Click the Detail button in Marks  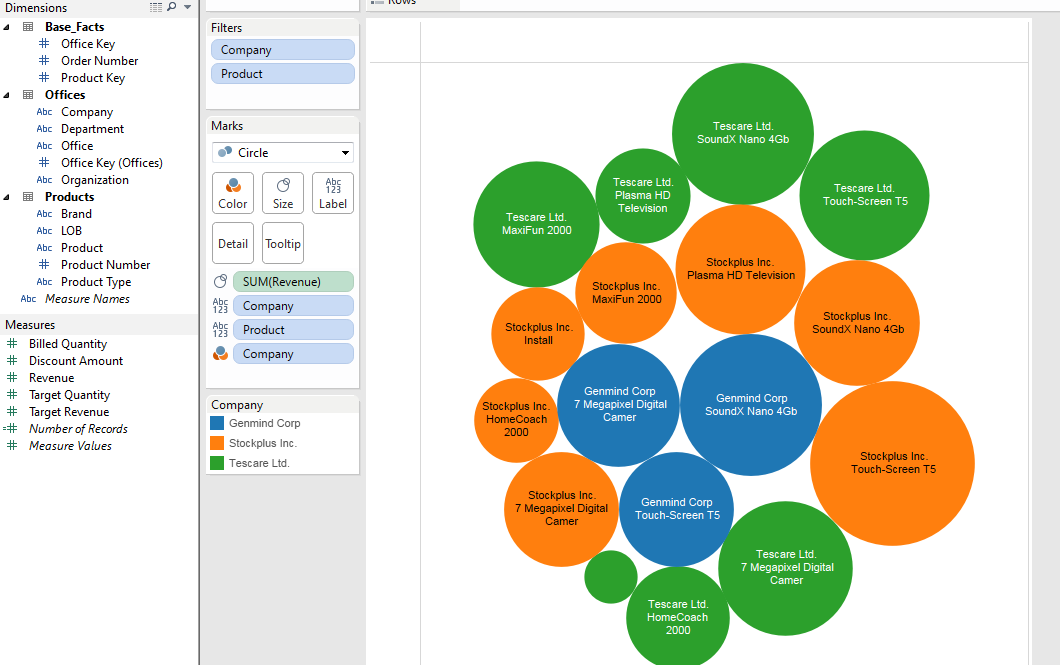point(233,243)
